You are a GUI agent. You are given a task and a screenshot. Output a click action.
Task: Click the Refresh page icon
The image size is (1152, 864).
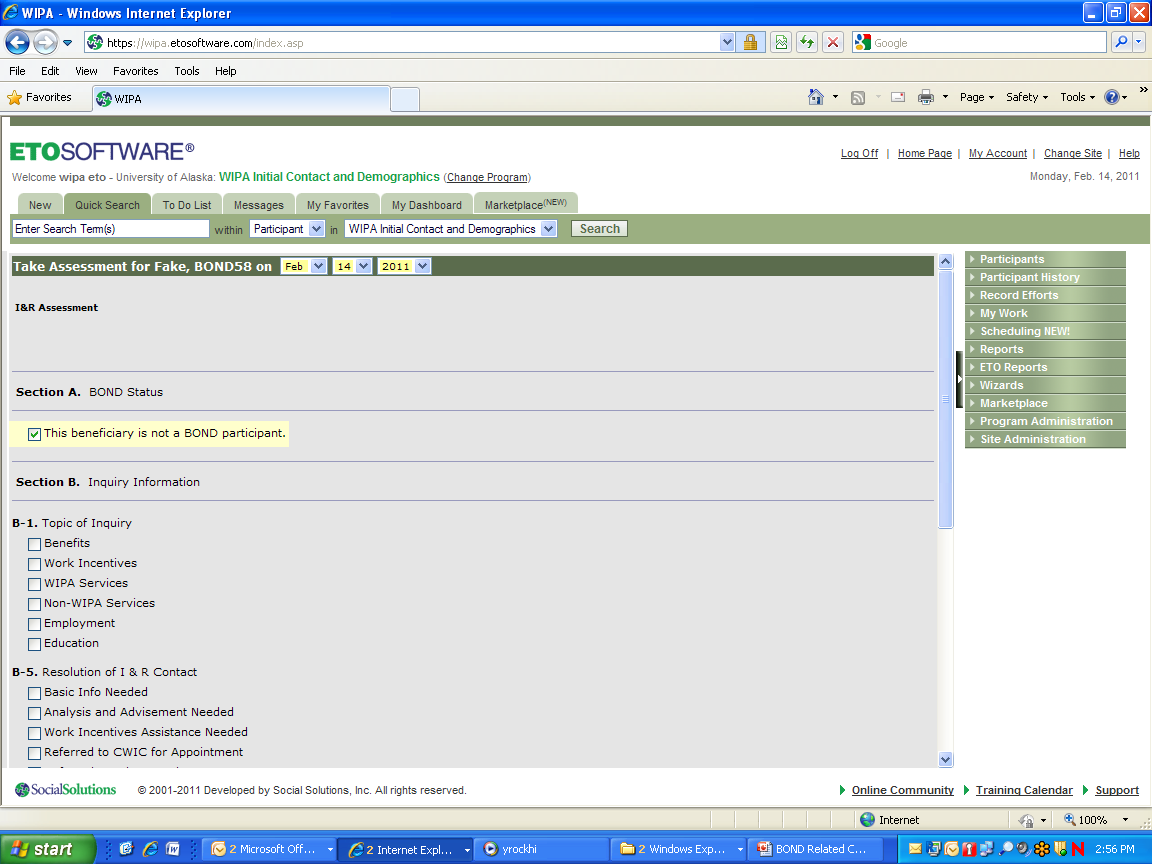[x=807, y=43]
